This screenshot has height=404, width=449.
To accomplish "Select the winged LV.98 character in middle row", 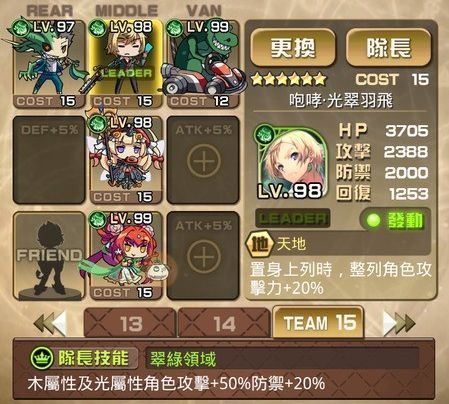I will (126, 159).
